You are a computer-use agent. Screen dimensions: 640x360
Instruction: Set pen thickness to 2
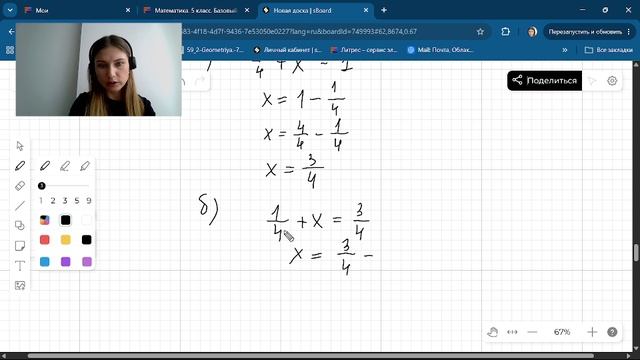pyautogui.click(x=53, y=200)
